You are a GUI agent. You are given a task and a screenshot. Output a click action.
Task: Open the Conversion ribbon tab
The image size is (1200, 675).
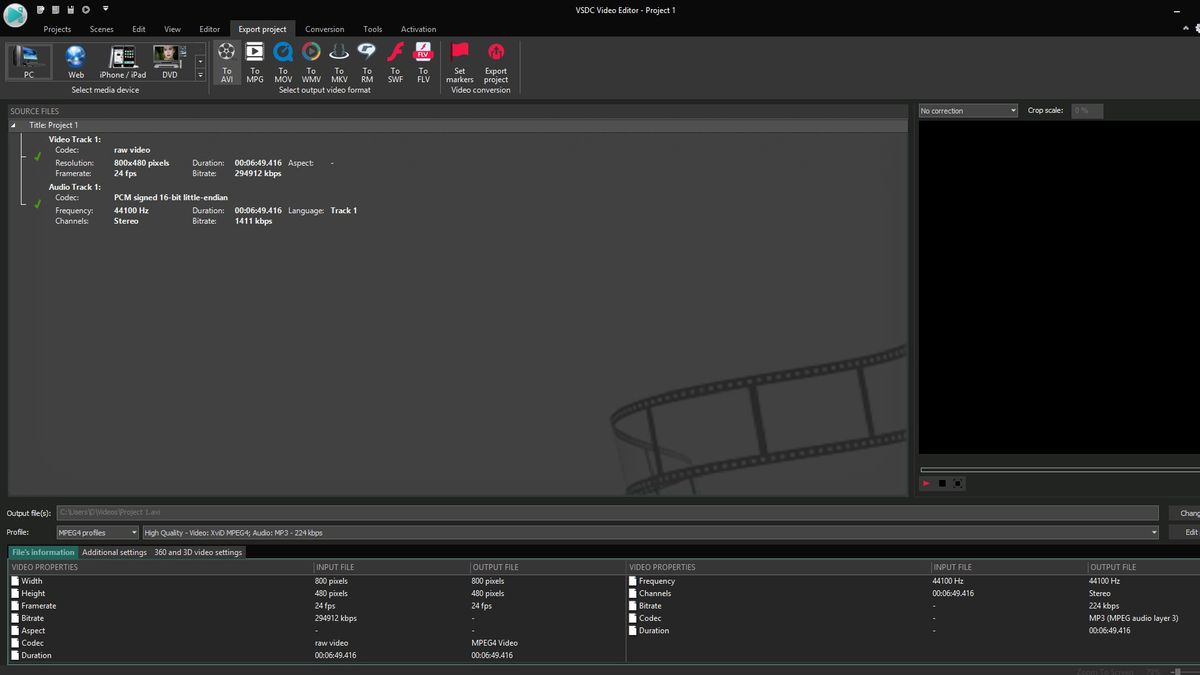point(324,29)
